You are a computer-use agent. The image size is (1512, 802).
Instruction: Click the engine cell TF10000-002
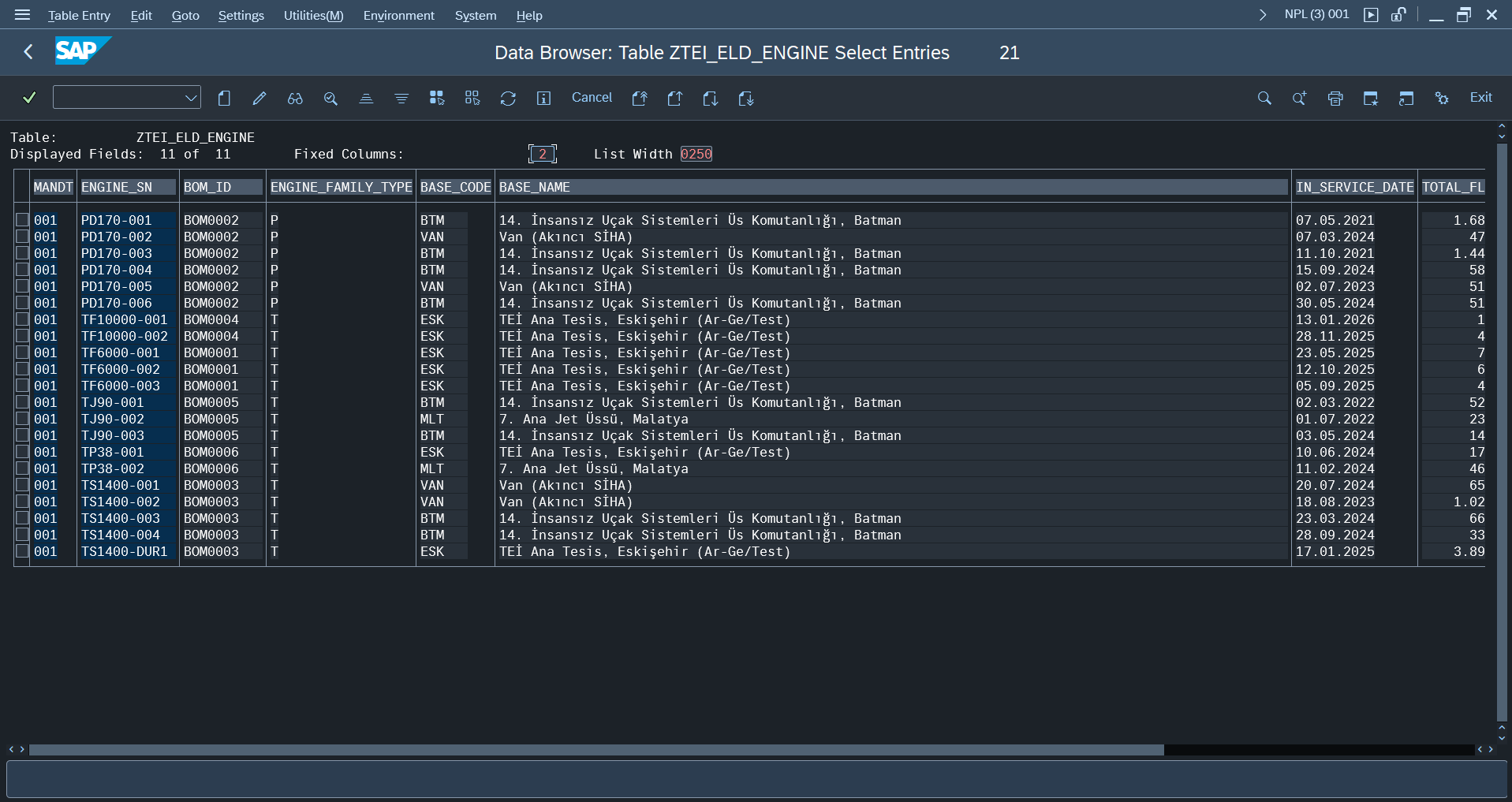point(125,336)
